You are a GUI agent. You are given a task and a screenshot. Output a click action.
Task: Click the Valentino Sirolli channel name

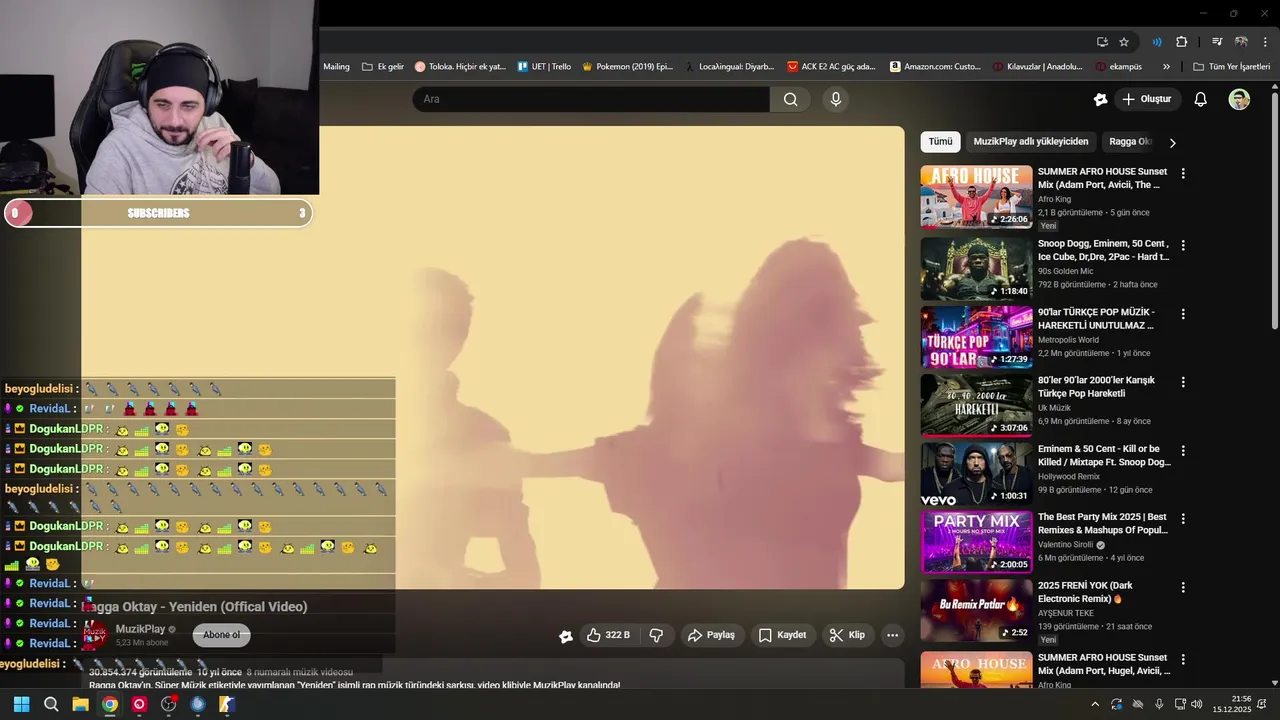[1065, 545]
